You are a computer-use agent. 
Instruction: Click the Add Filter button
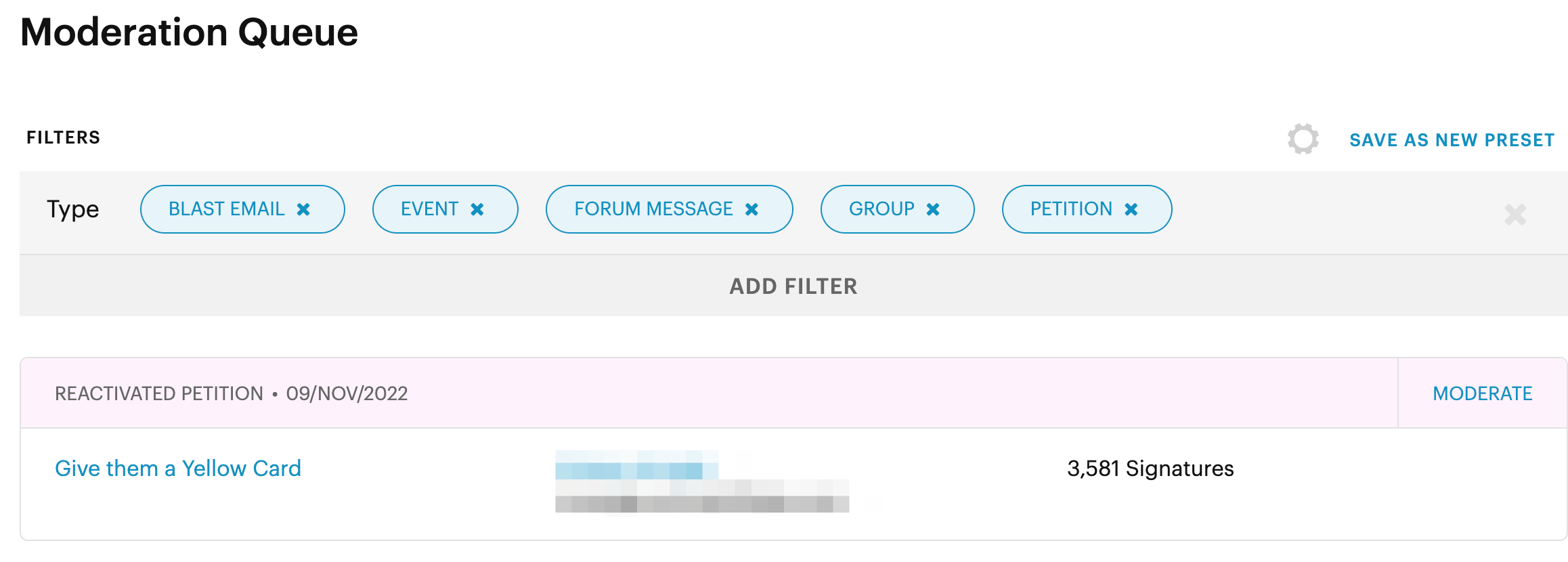[793, 286]
